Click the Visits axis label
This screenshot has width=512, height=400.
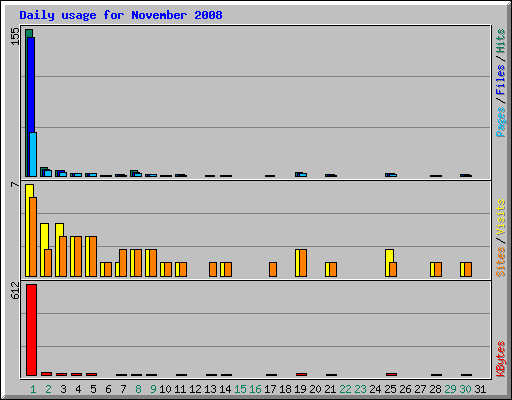click(x=500, y=217)
